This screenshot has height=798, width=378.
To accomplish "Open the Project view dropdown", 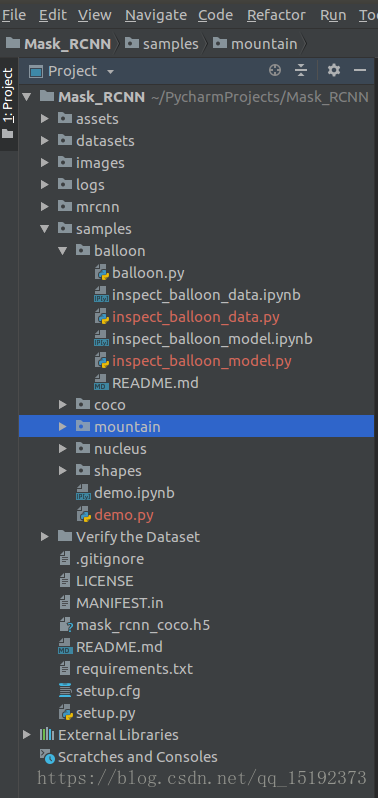I will pyautogui.click(x=110, y=71).
